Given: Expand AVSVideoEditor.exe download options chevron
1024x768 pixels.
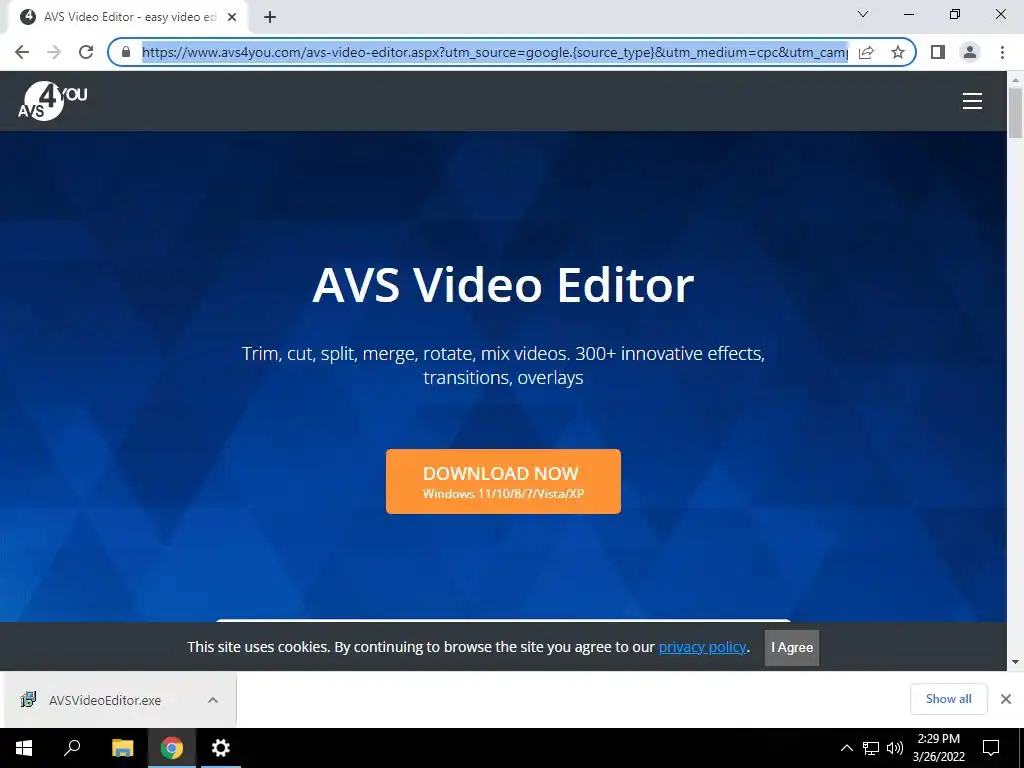Looking at the screenshot, I should tap(213, 700).
